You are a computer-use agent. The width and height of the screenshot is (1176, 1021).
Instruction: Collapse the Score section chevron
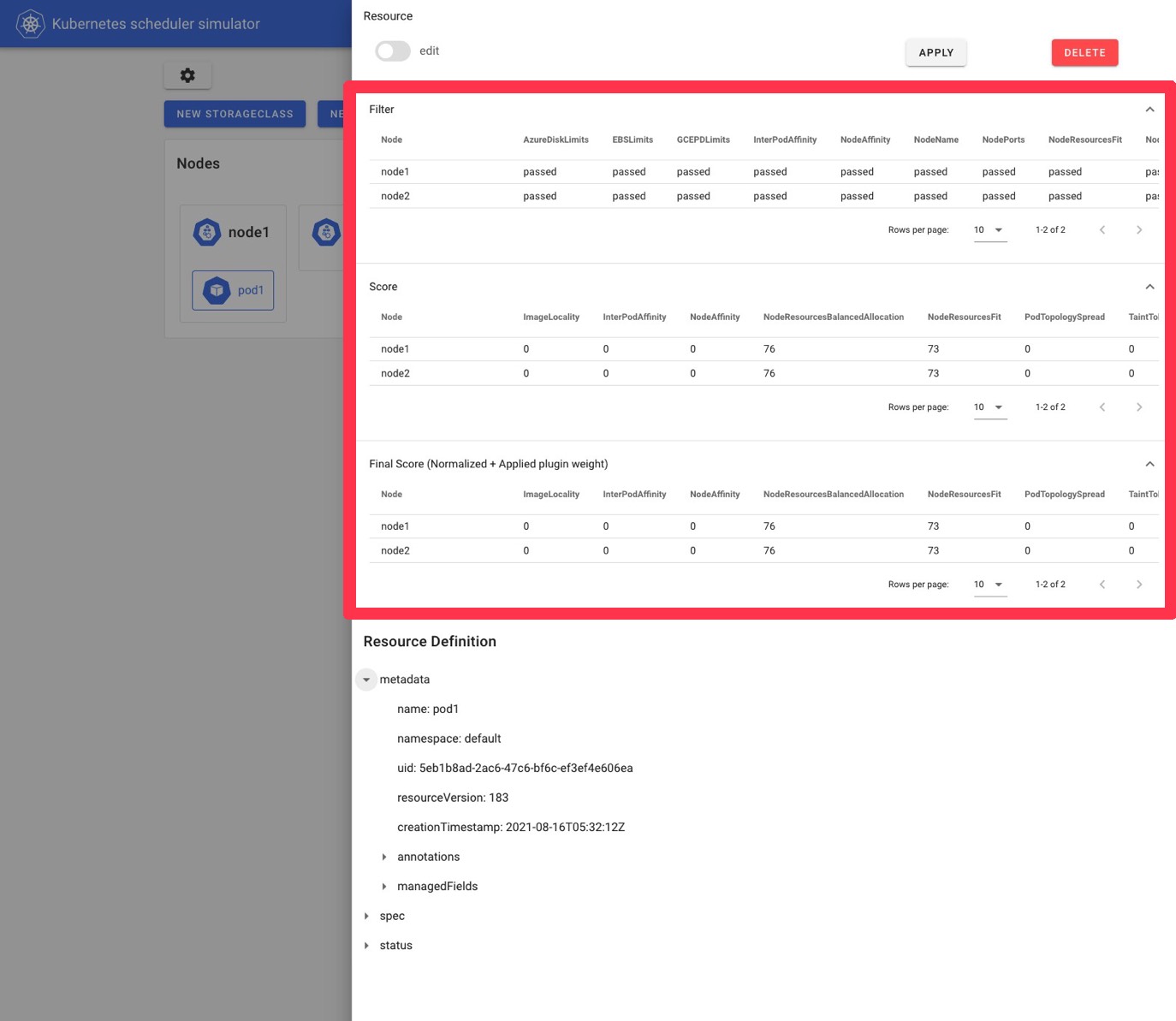click(1149, 287)
